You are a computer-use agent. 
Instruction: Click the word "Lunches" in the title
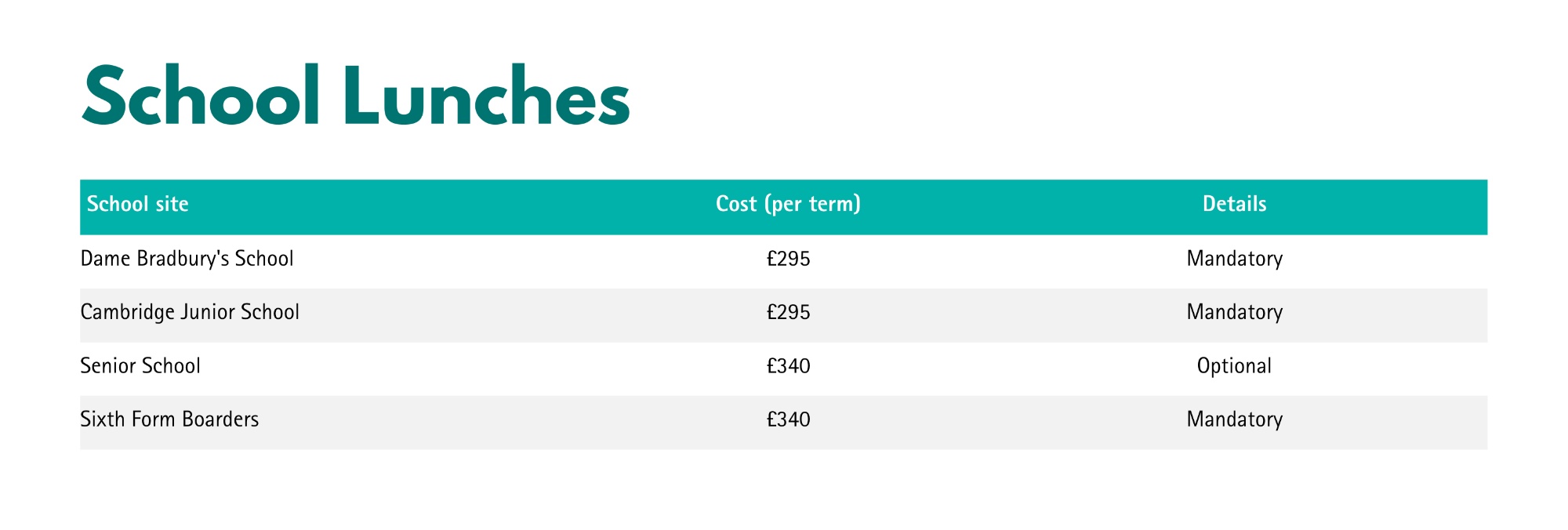[486, 96]
